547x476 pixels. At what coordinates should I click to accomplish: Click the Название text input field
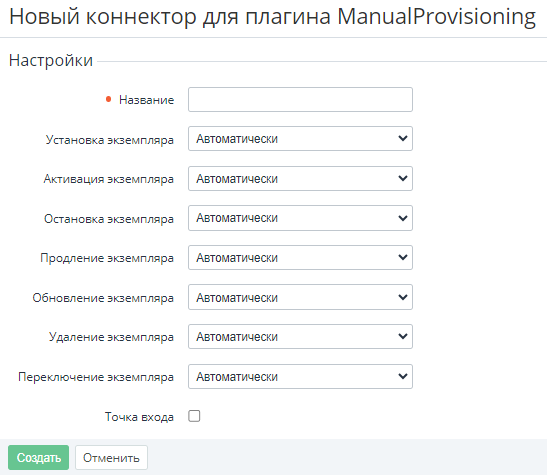coord(300,100)
